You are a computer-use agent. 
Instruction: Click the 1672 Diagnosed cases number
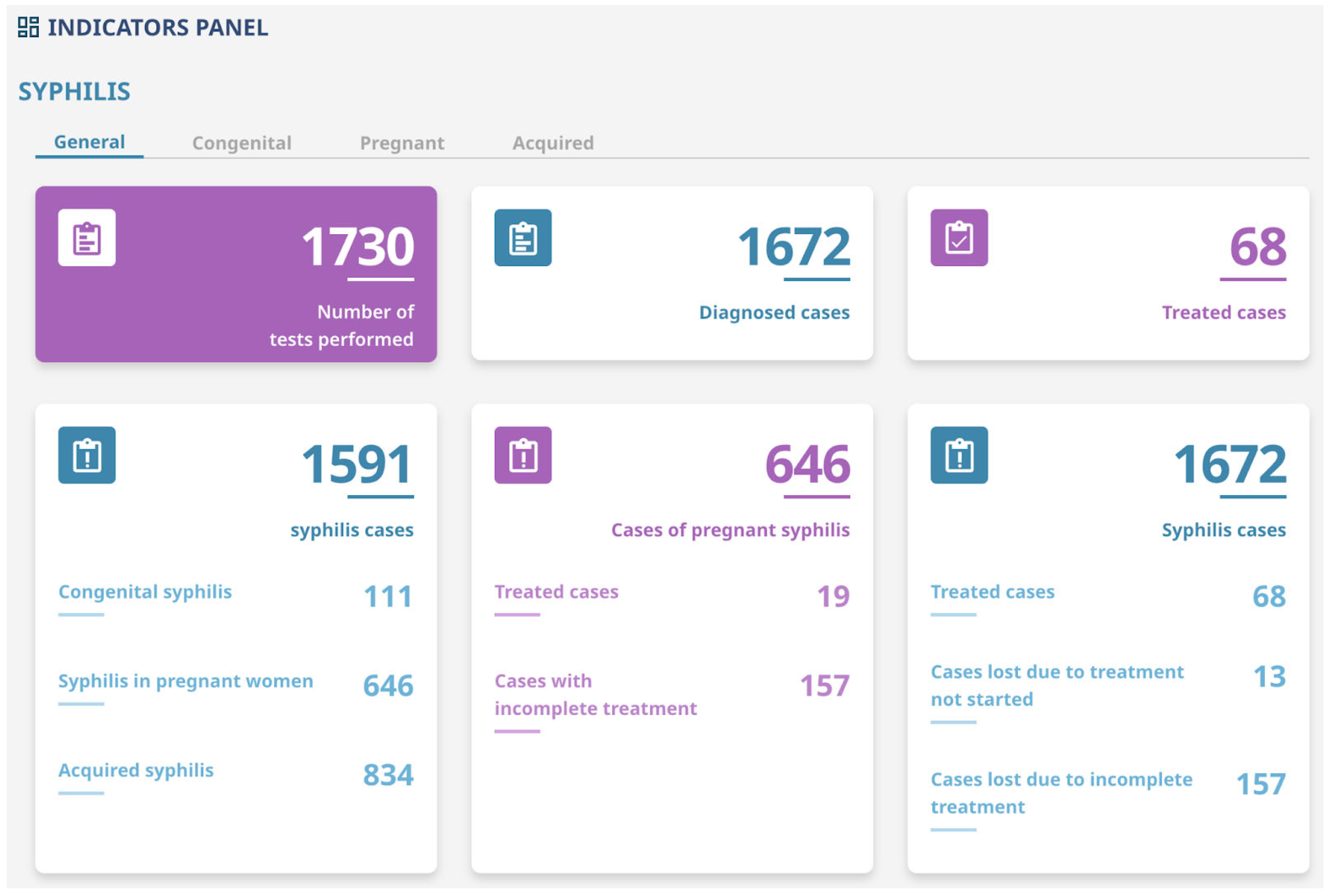coord(794,247)
